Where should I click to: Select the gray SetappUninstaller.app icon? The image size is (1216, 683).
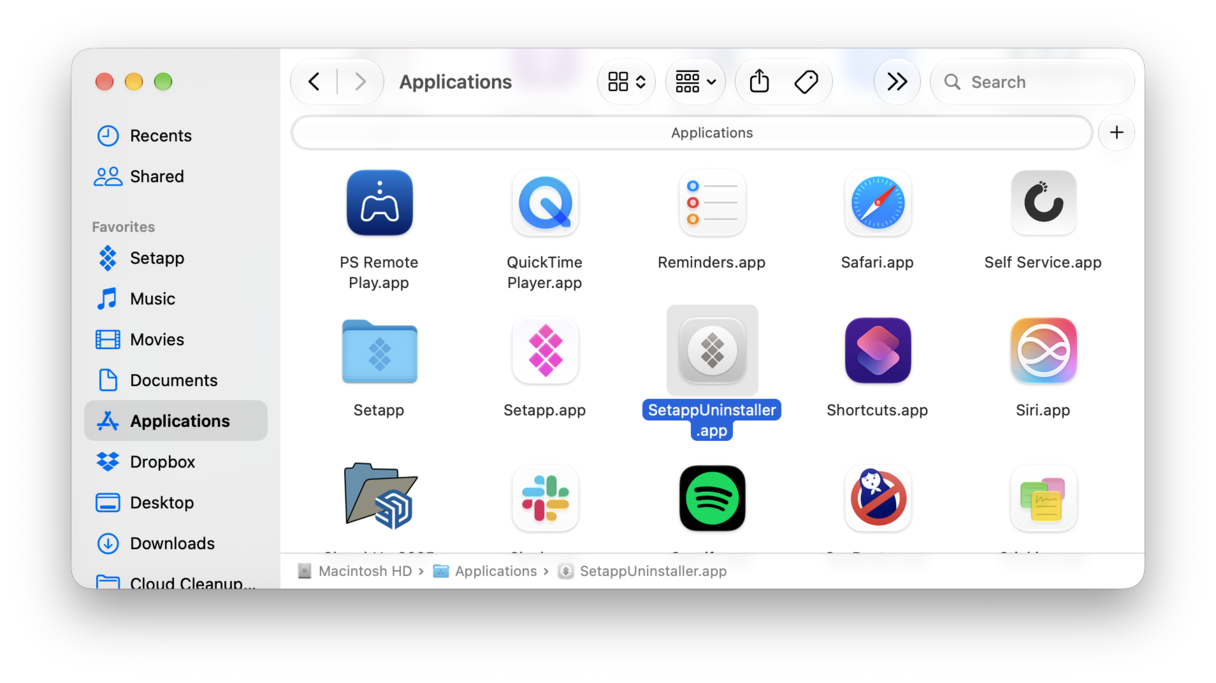pos(712,351)
